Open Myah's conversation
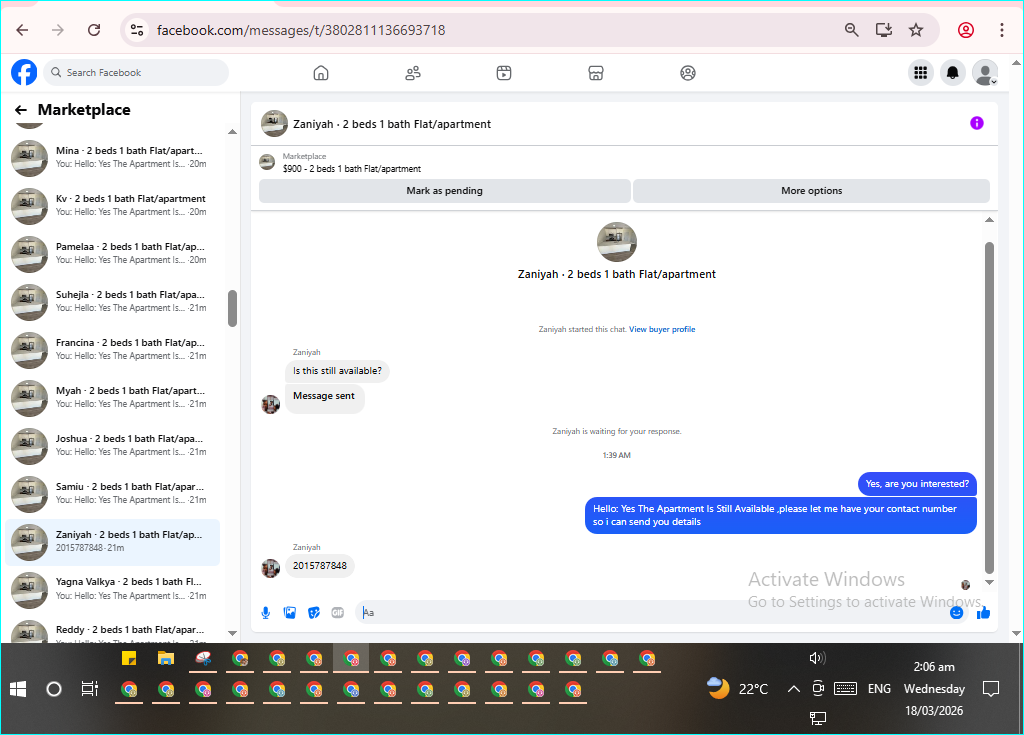Screen dimensions: 1024x735 point(112,397)
